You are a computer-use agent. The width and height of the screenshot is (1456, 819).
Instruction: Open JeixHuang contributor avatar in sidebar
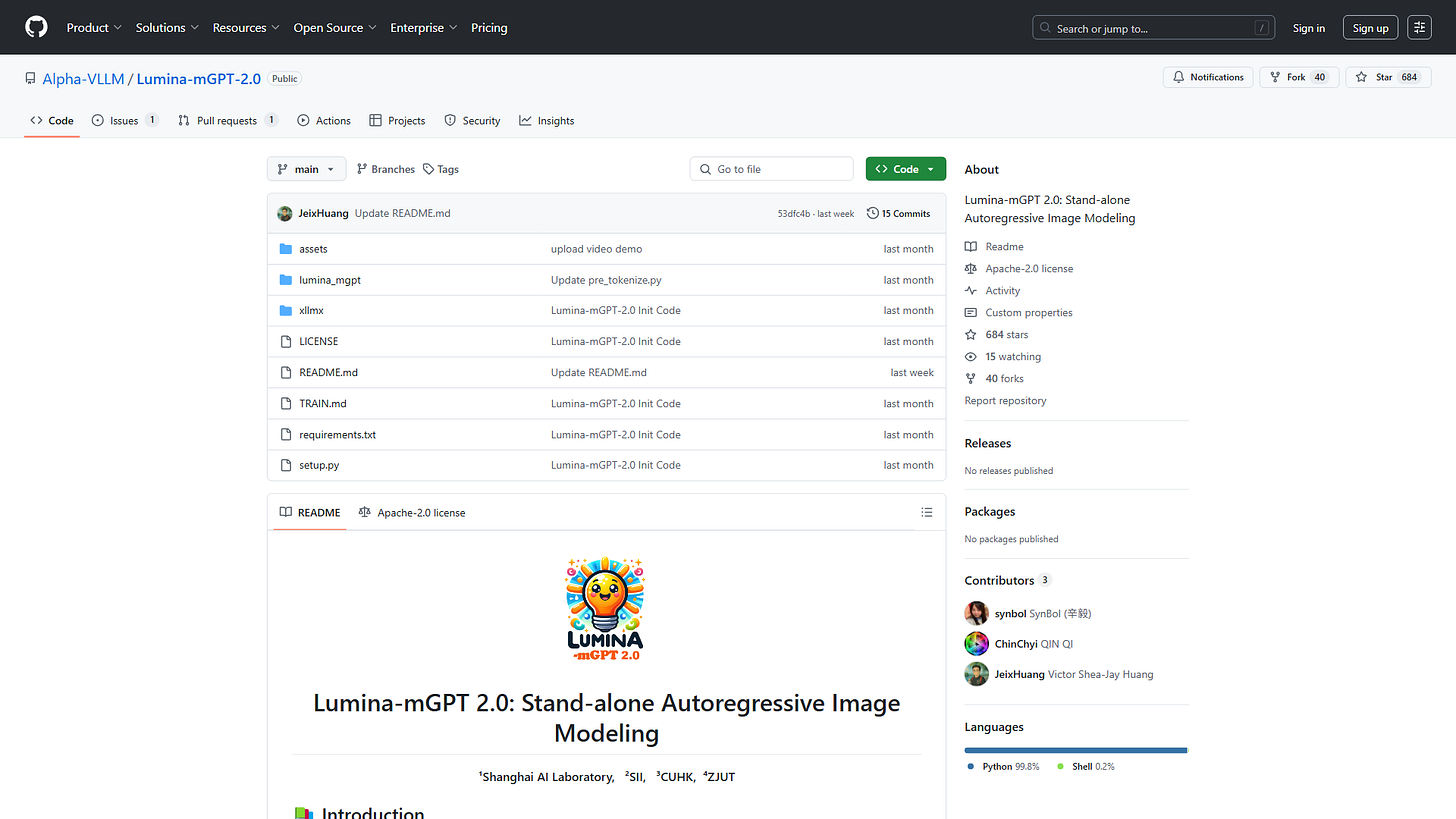pyautogui.click(x=976, y=674)
